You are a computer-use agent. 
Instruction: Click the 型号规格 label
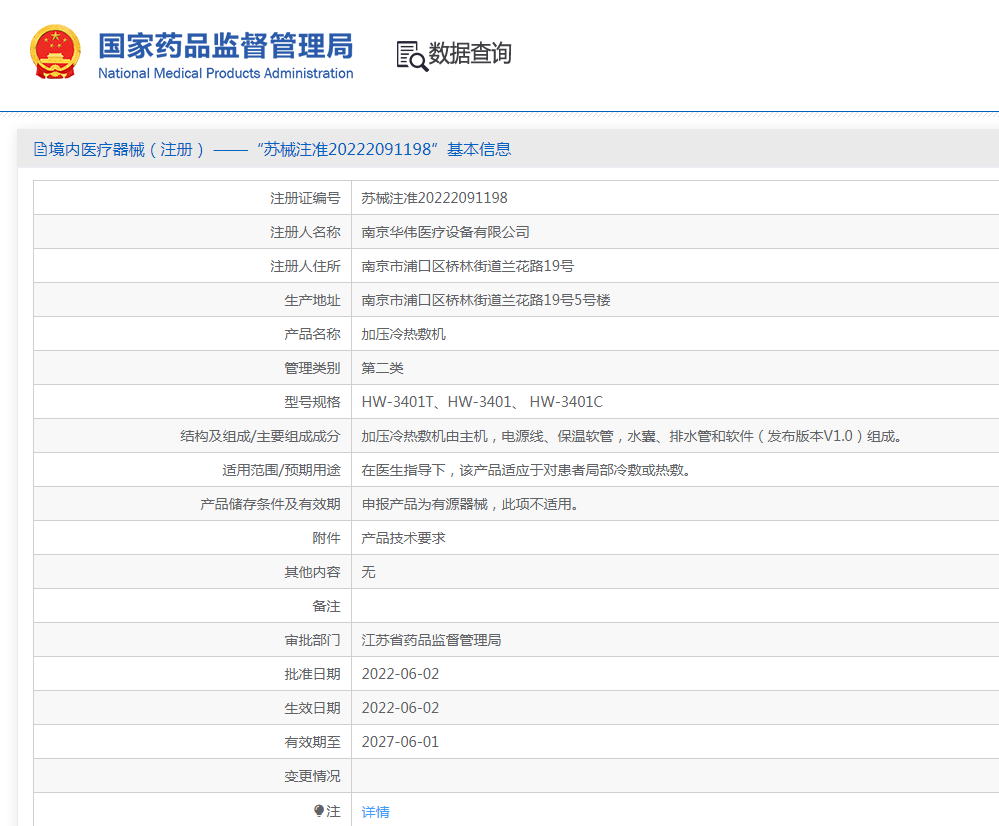[312, 402]
